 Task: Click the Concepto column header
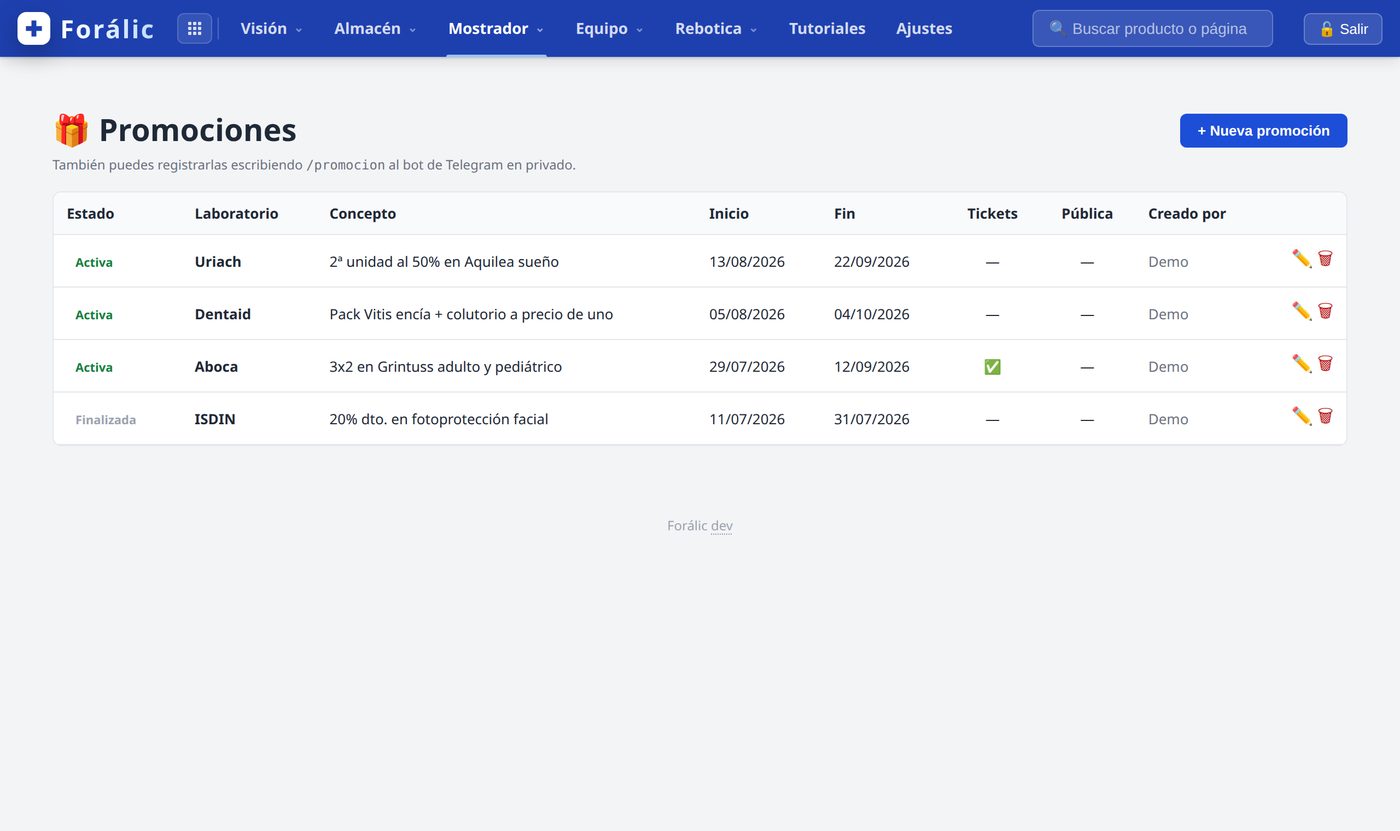[363, 214]
